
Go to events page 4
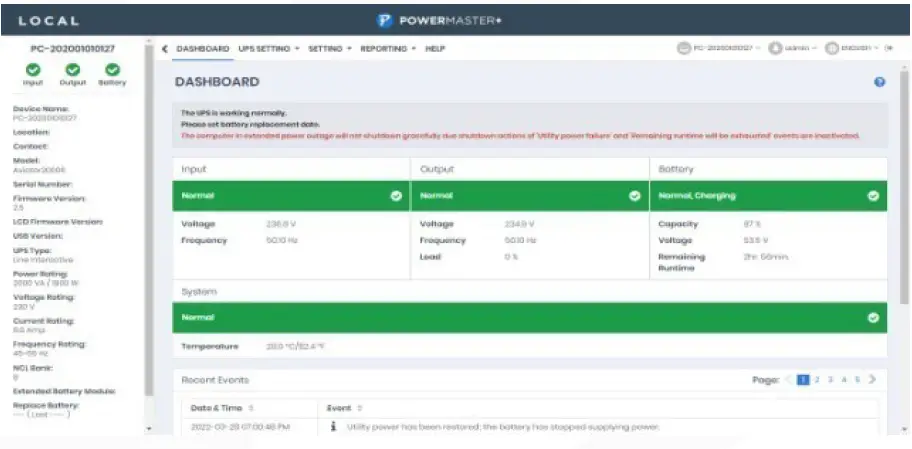pos(844,380)
